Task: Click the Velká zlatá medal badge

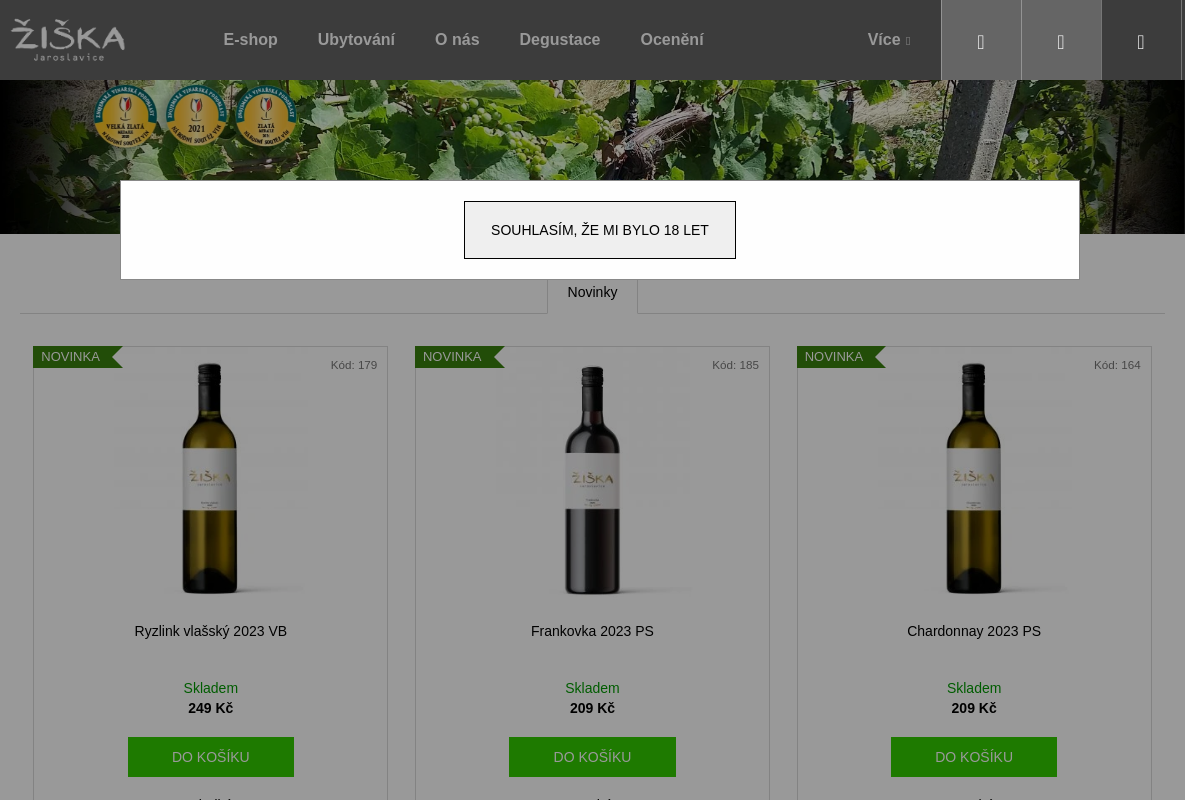Action: [125, 116]
